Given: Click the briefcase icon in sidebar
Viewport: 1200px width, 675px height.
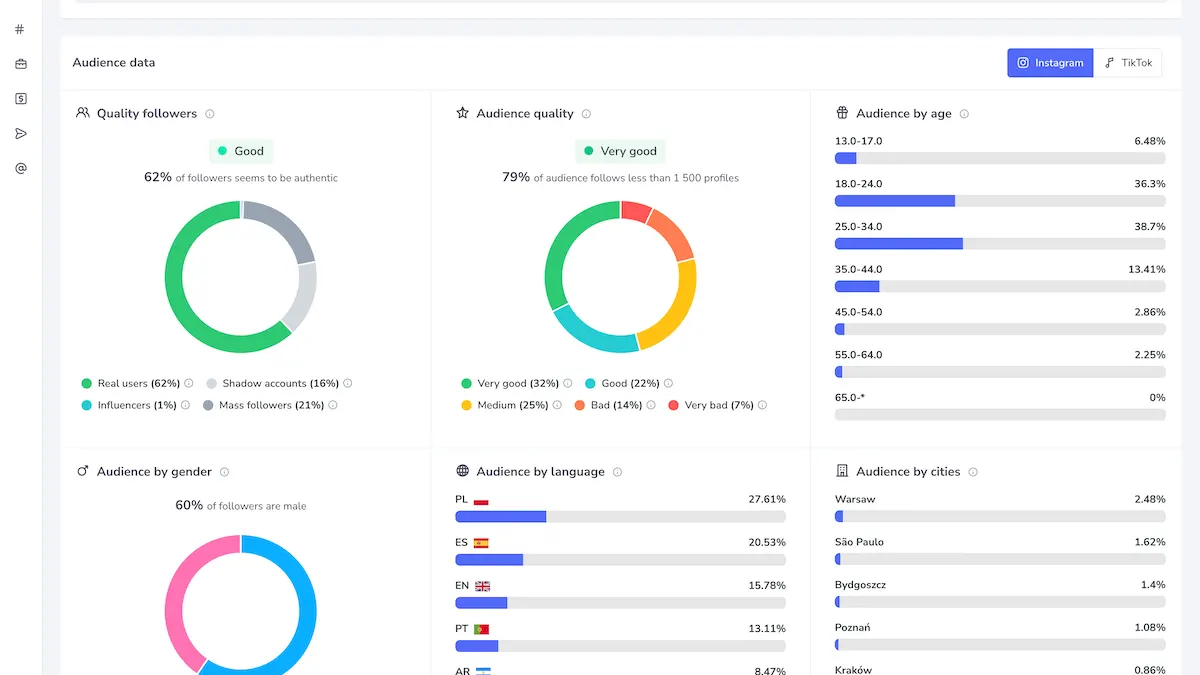Looking at the screenshot, I should click(20, 64).
